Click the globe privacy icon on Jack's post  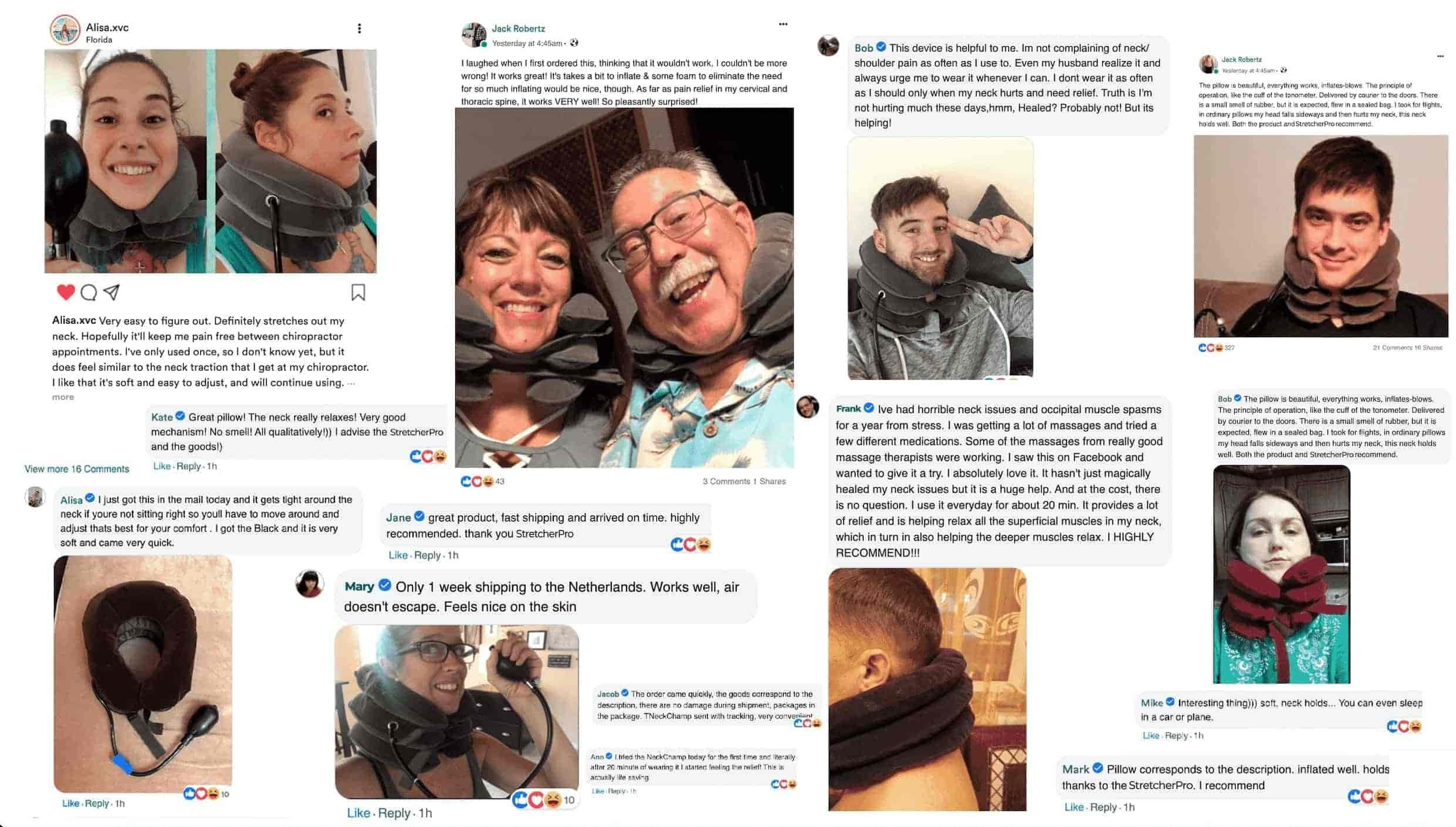[x=574, y=43]
